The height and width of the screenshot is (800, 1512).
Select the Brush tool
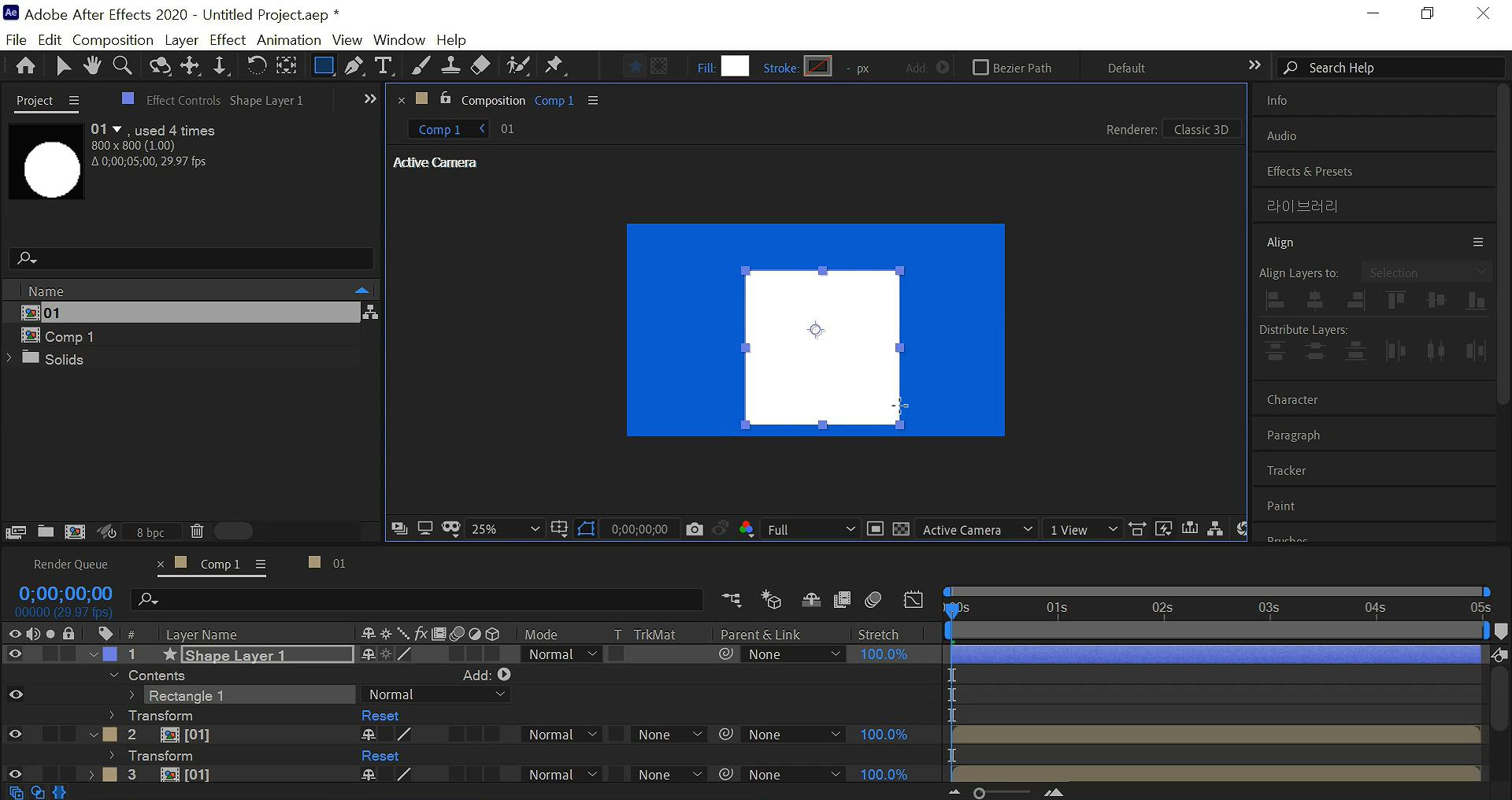(421, 66)
